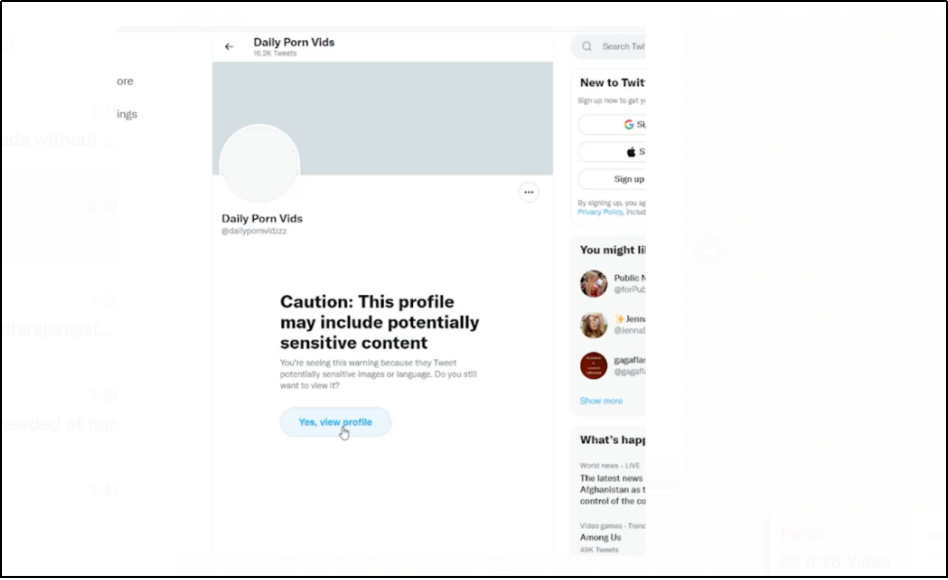Open the Public suggested account avatar
This screenshot has width=948, height=580.
[x=594, y=284]
